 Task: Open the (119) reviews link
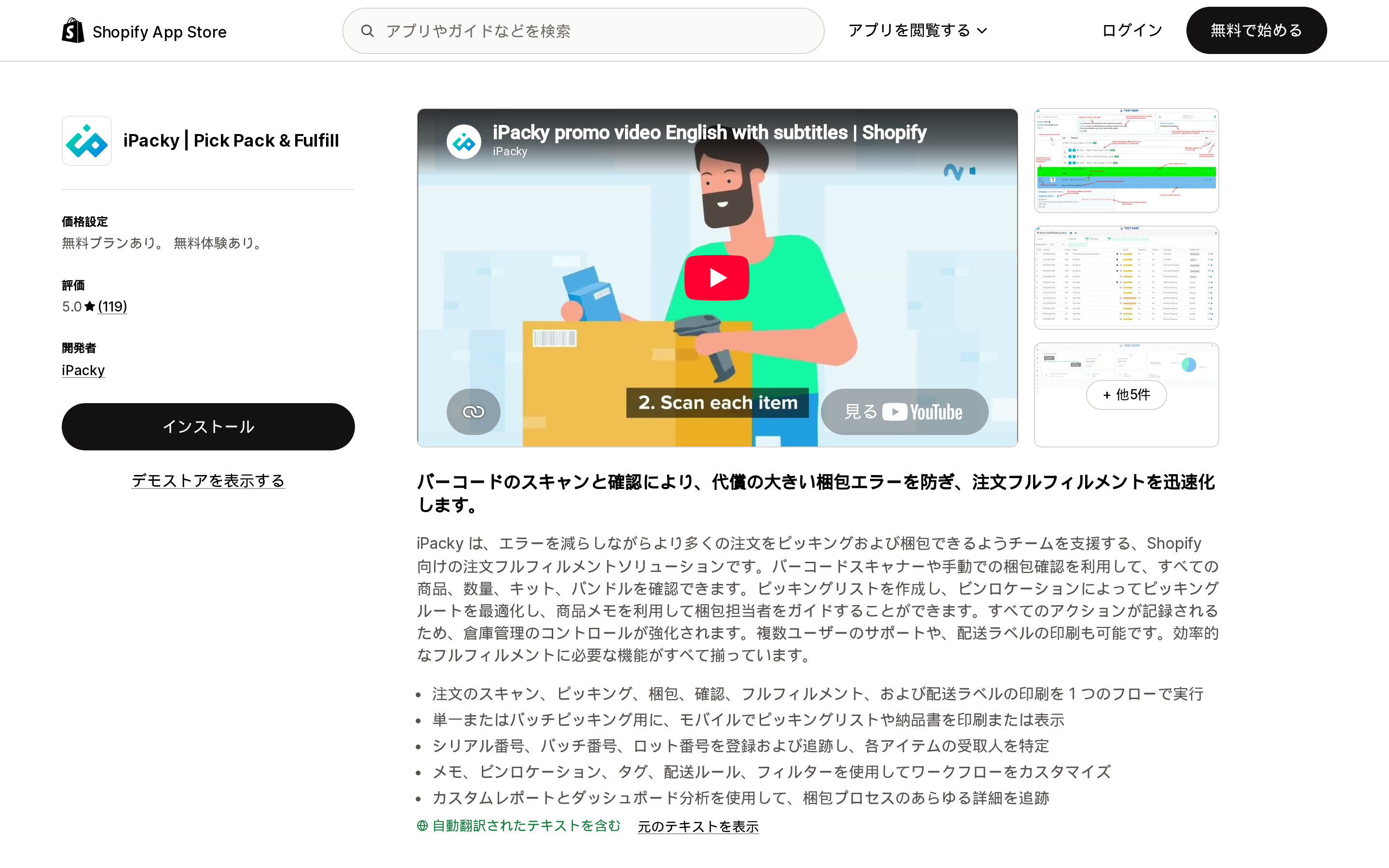[x=112, y=307]
